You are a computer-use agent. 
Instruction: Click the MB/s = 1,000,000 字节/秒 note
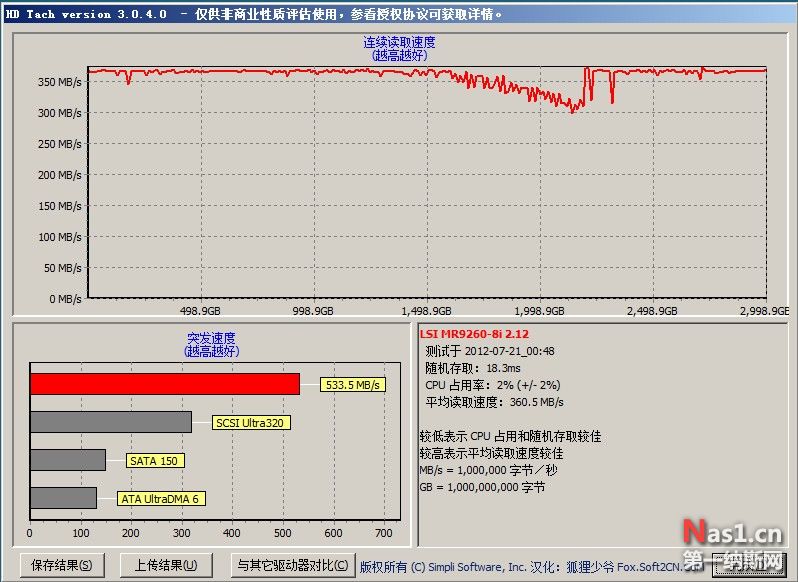489,470
